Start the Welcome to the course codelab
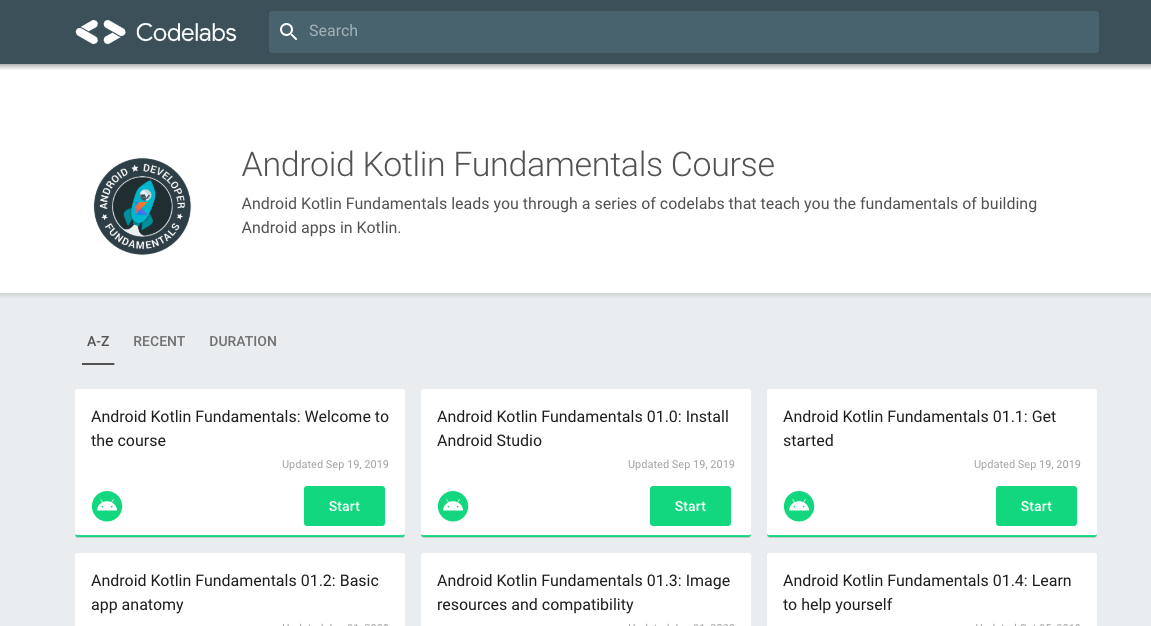The height and width of the screenshot is (626, 1151). tap(344, 506)
